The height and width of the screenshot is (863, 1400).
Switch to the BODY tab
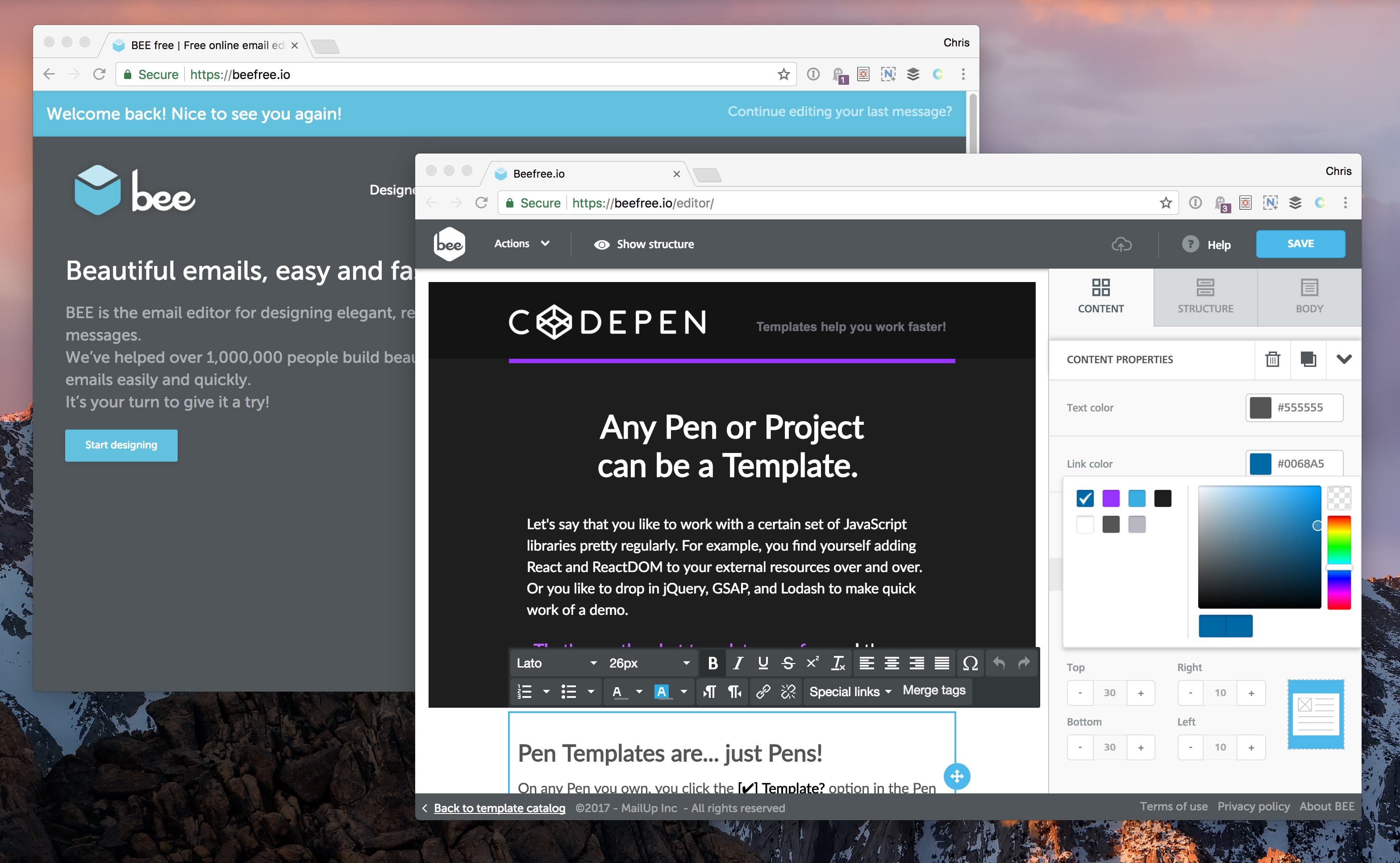click(1308, 297)
